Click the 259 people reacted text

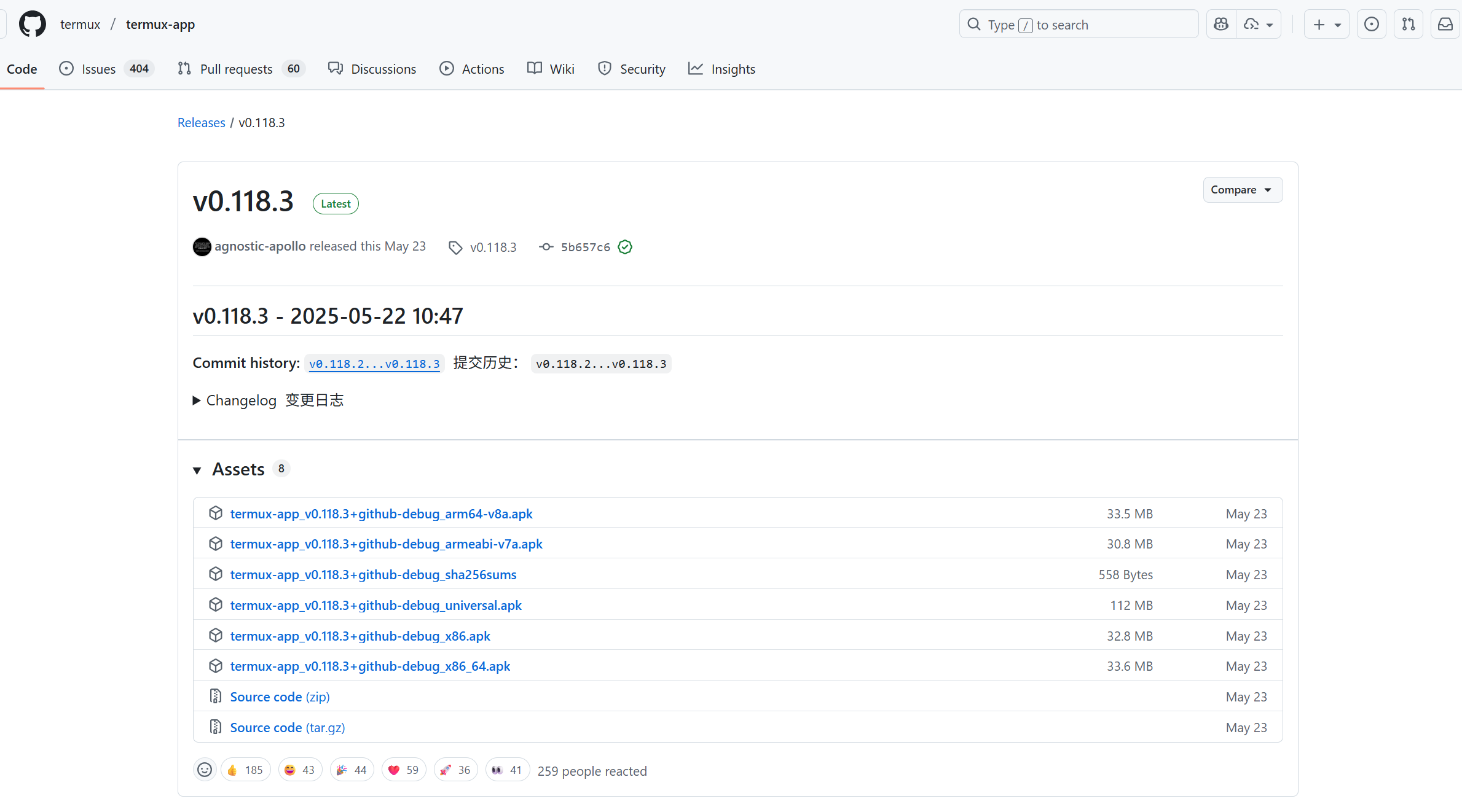592,771
